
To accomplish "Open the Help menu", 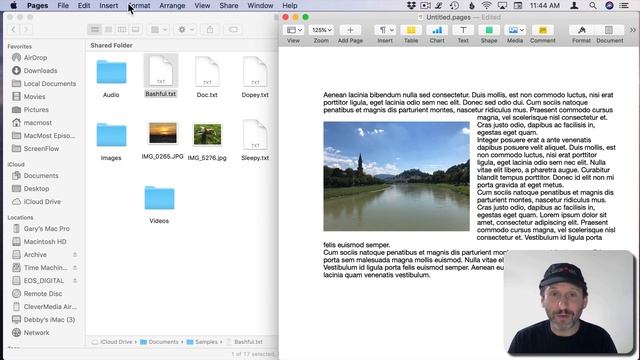I will (x=290, y=5).
